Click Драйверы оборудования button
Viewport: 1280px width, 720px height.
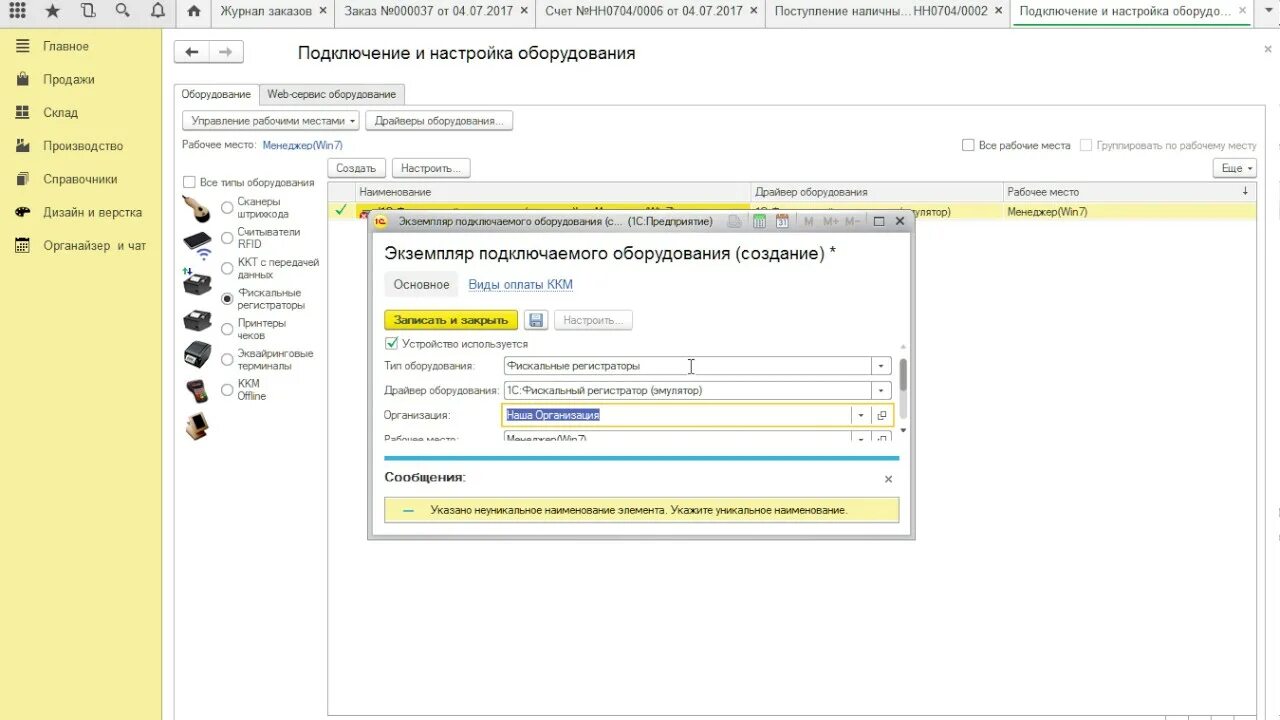(x=439, y=120)
